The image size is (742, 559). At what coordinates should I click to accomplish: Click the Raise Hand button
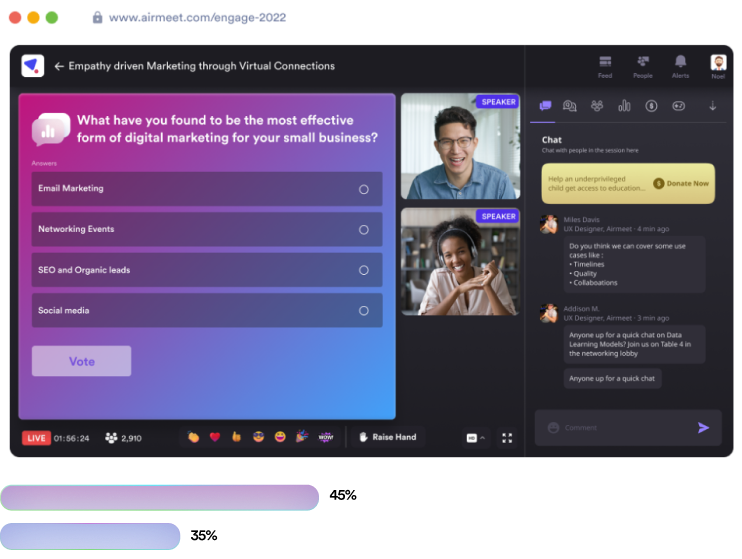pyautogui.click(x=388, y=437)
